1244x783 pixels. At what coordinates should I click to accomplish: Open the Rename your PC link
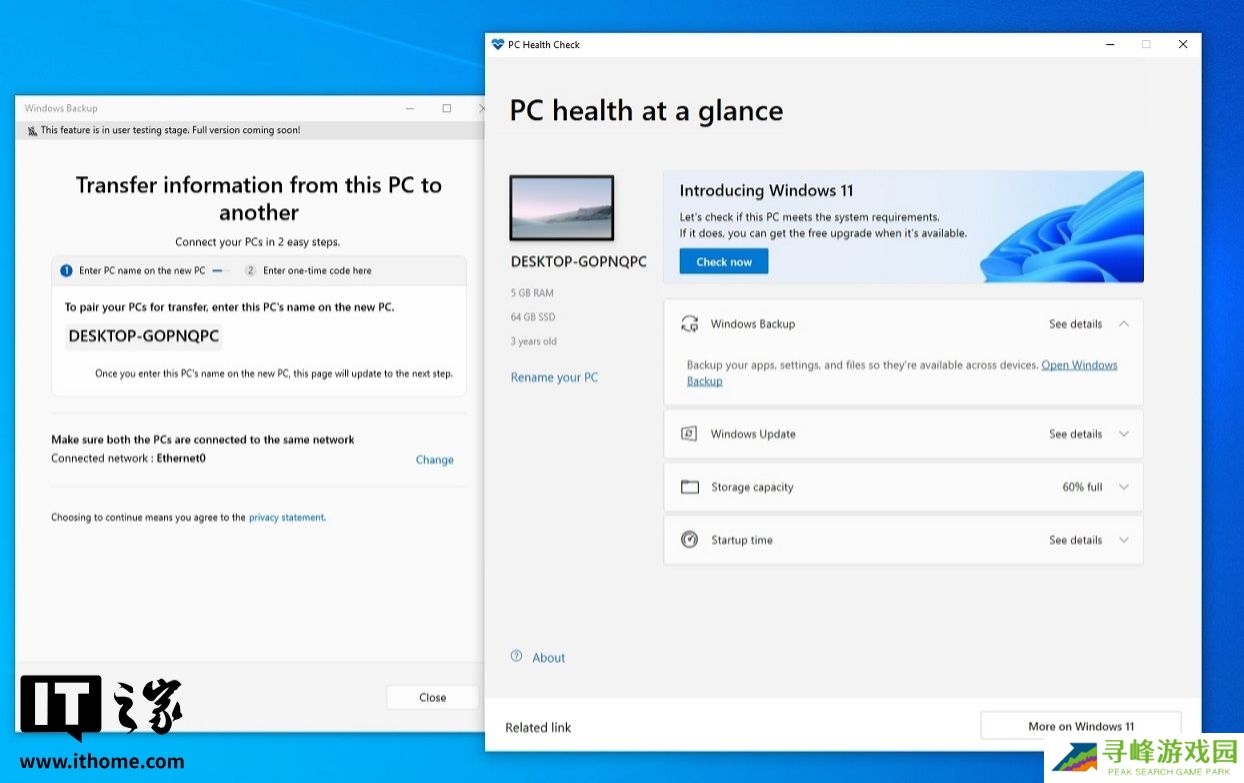coord(554,377)
